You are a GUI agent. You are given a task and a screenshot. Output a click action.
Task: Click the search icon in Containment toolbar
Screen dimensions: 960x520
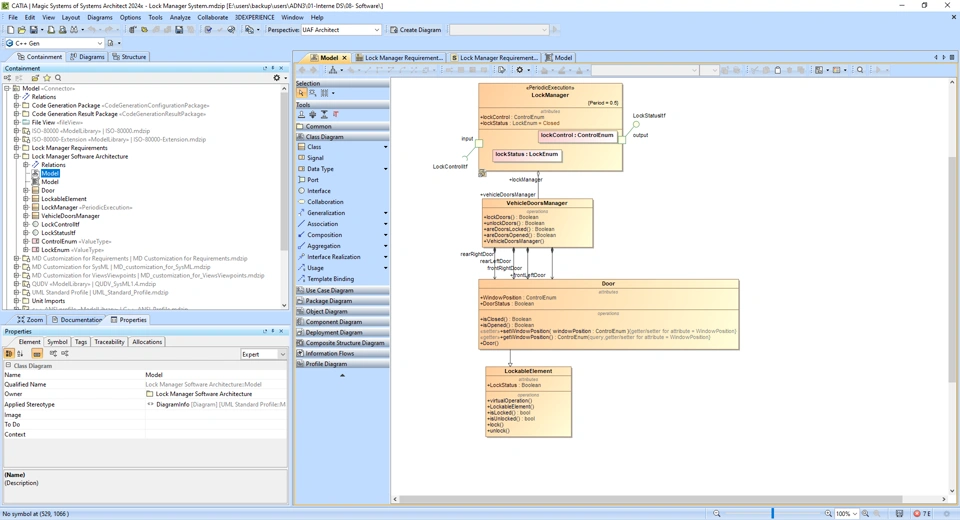[x=58, y=78]
